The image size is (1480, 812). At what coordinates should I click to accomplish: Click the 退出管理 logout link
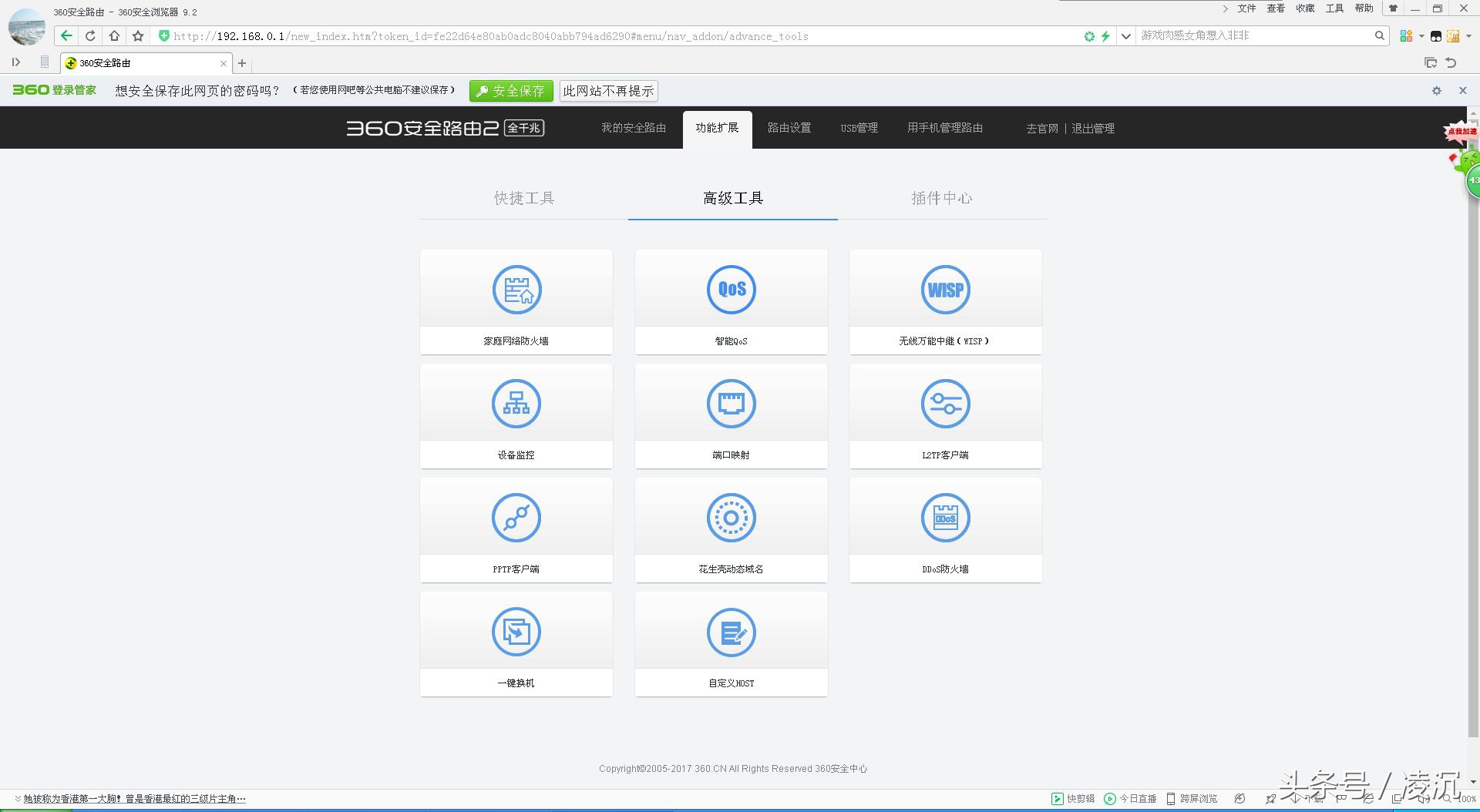(1092, 129)
